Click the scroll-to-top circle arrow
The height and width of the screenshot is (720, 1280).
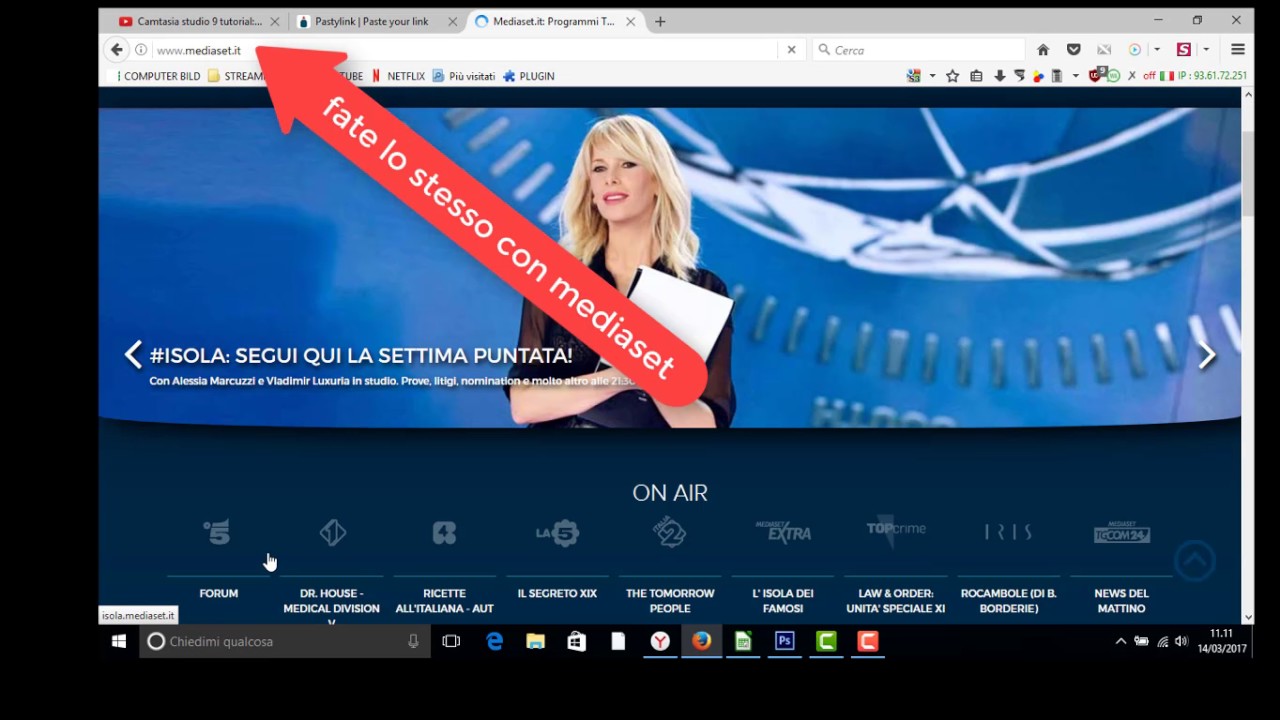1195,561
